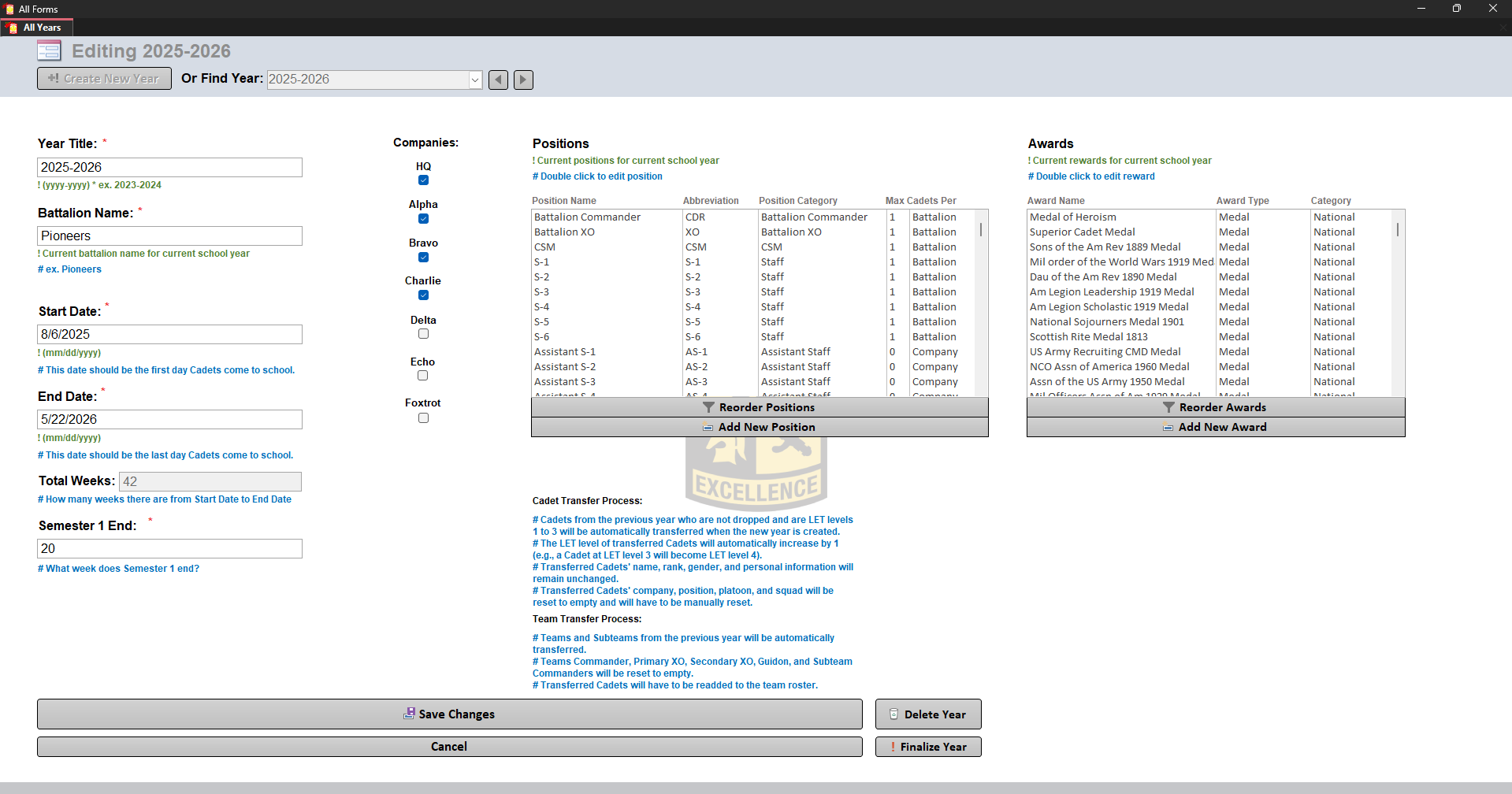The width and height of the screenshot is (1512, 794).
Task: Enable the Echo company checkbox
Action: coord(423,376)
